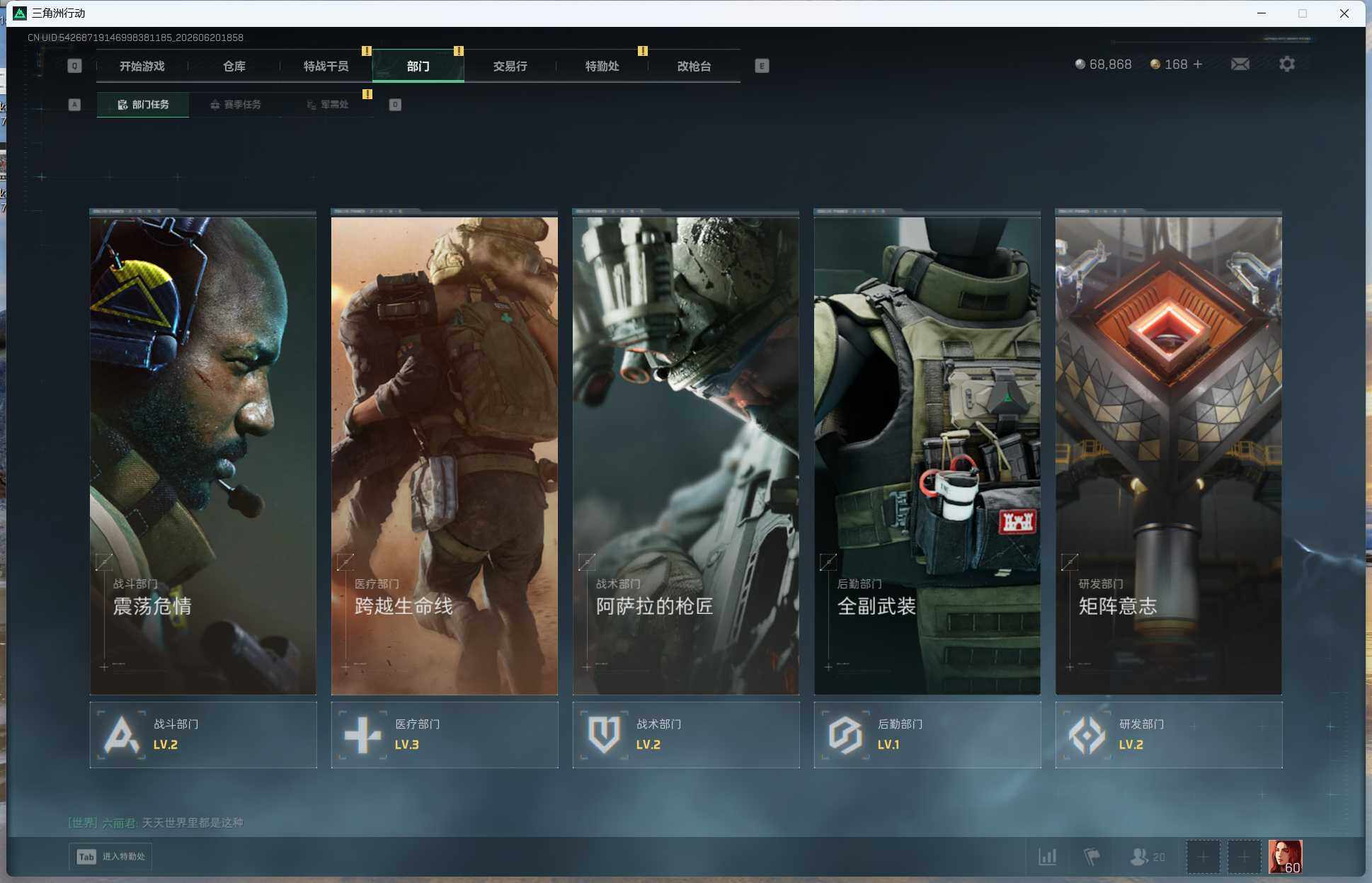The height and width of the screenshot is (883, 1372).
Task: Select the 赛季任务 sub-tab
Action: pos(236,105)
